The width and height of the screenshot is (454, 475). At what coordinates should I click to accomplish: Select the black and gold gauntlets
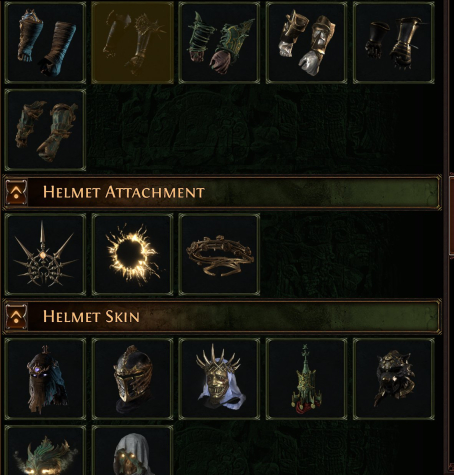(x=394, y=42)
